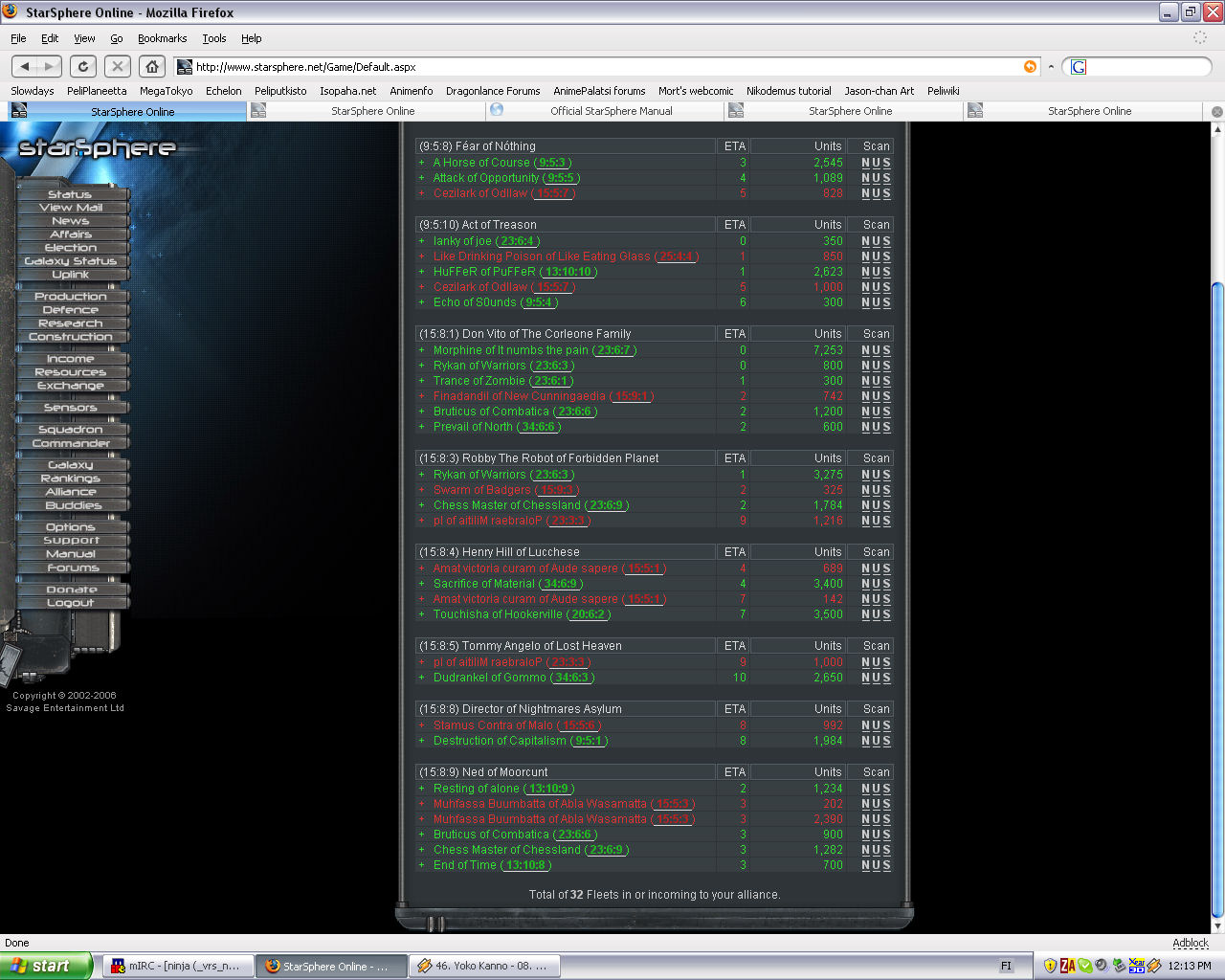1225x980 pixels.
Task: Expand the A Horse of Course fleet row
Action: click(421, 163)
